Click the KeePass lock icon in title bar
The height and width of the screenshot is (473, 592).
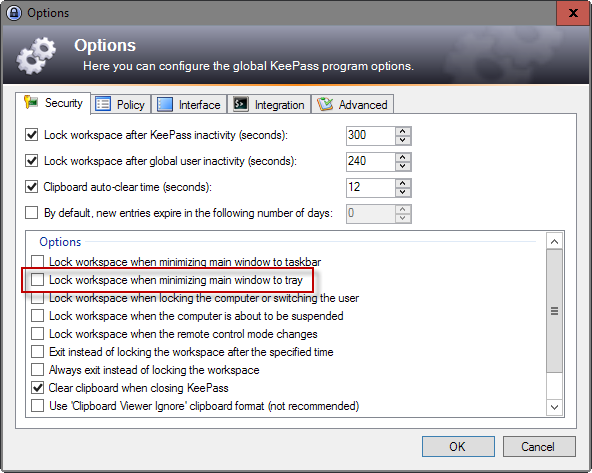pyautogui.click(x=14, y=13)
